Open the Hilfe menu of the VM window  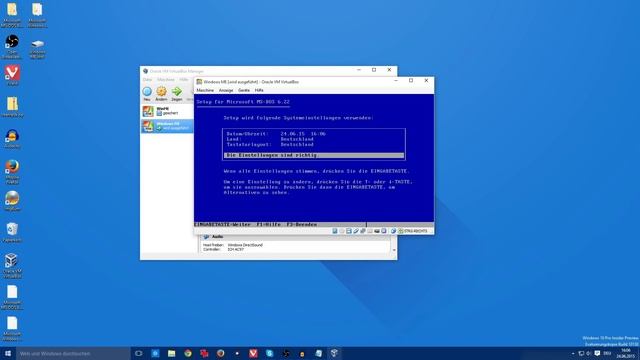259,90
